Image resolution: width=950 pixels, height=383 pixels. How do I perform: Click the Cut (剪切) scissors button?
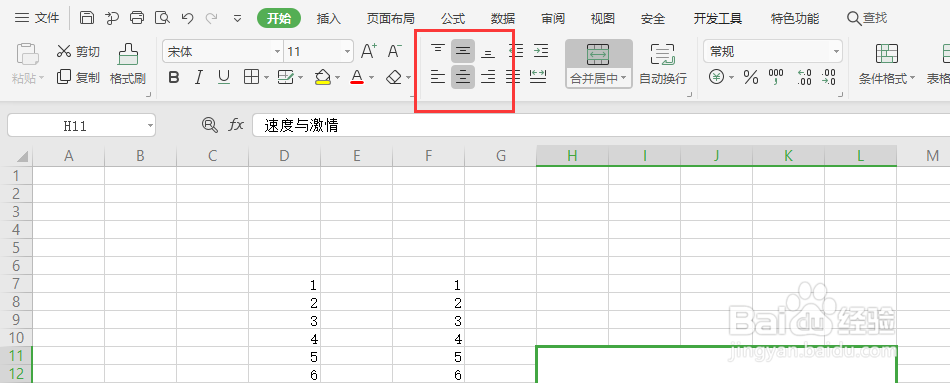78,52
